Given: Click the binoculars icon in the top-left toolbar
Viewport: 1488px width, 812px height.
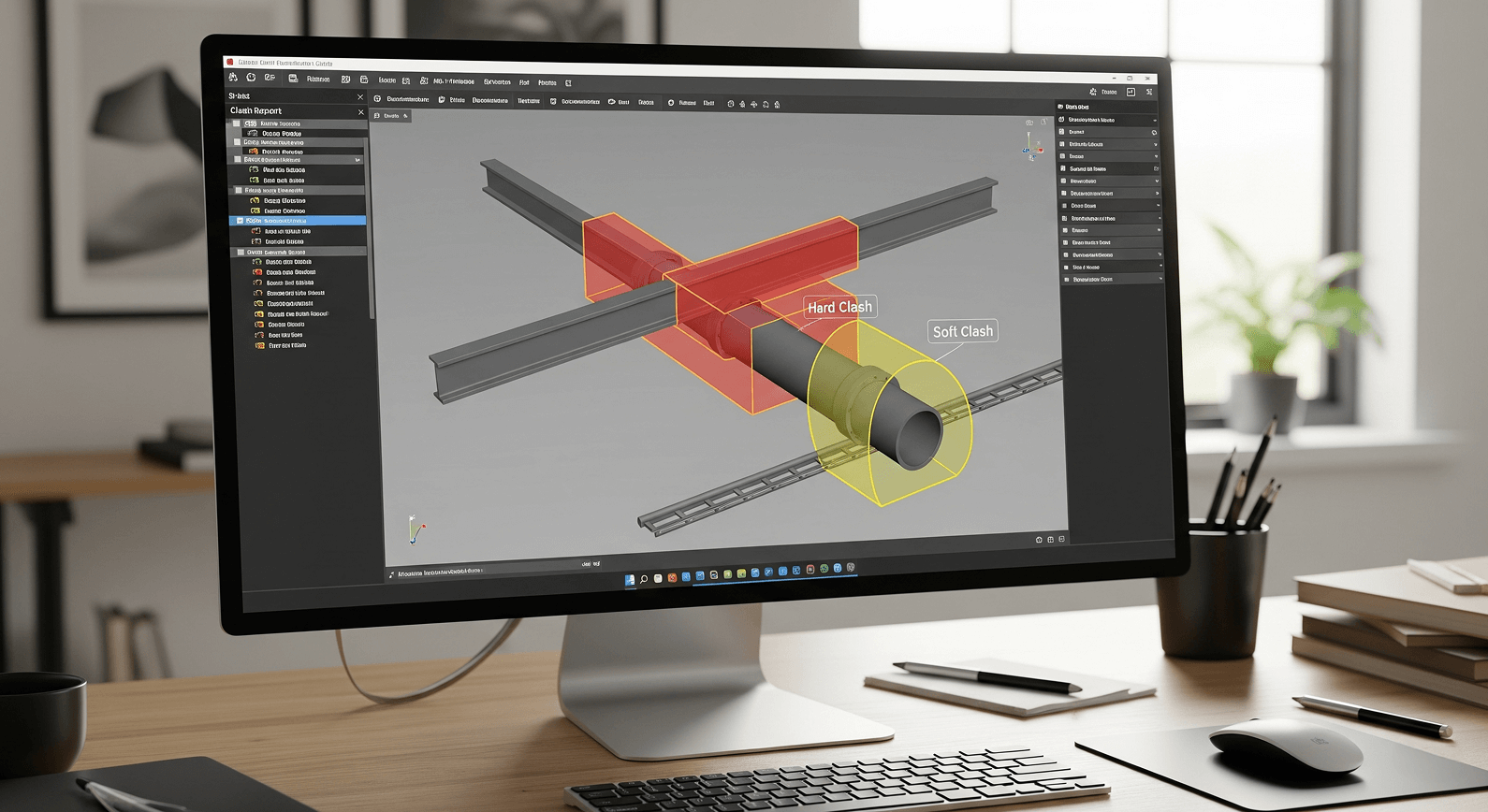Looking at the screenshot, I should tap(233, 79).
